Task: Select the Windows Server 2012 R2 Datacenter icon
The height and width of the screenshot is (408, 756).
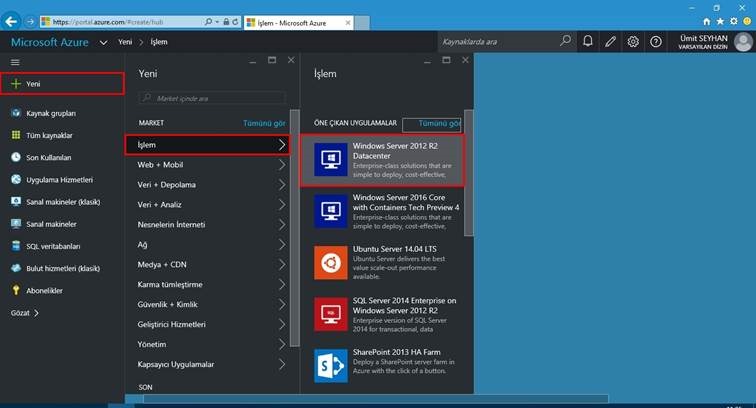Action: coord(331,159)
